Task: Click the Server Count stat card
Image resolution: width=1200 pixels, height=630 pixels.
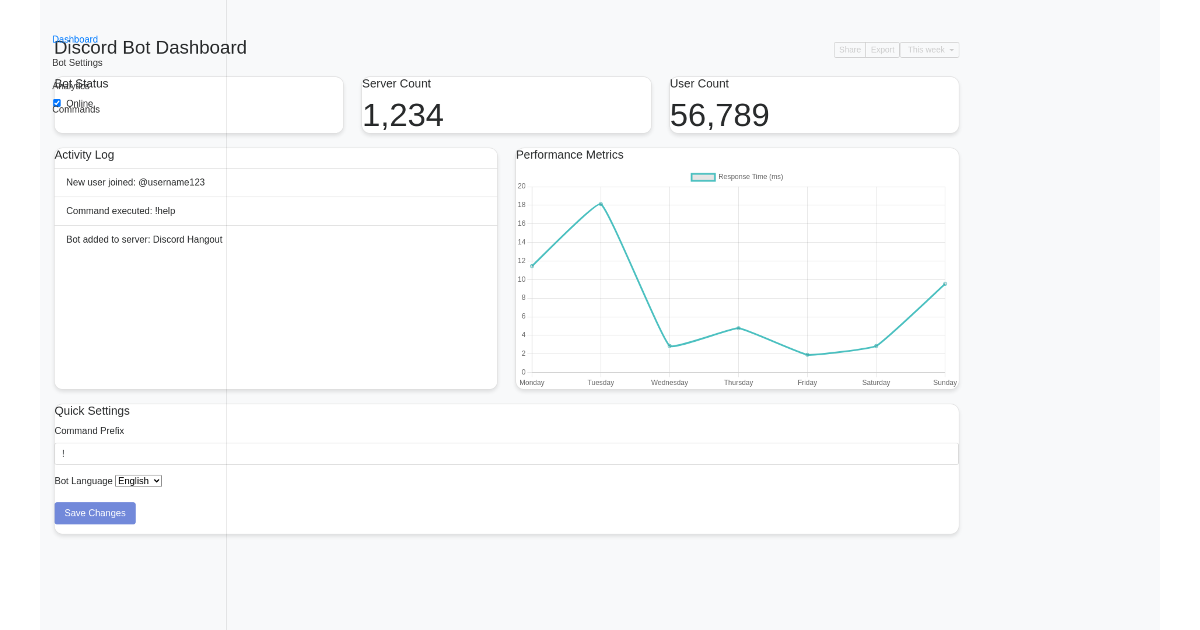Action: point(506,104)
